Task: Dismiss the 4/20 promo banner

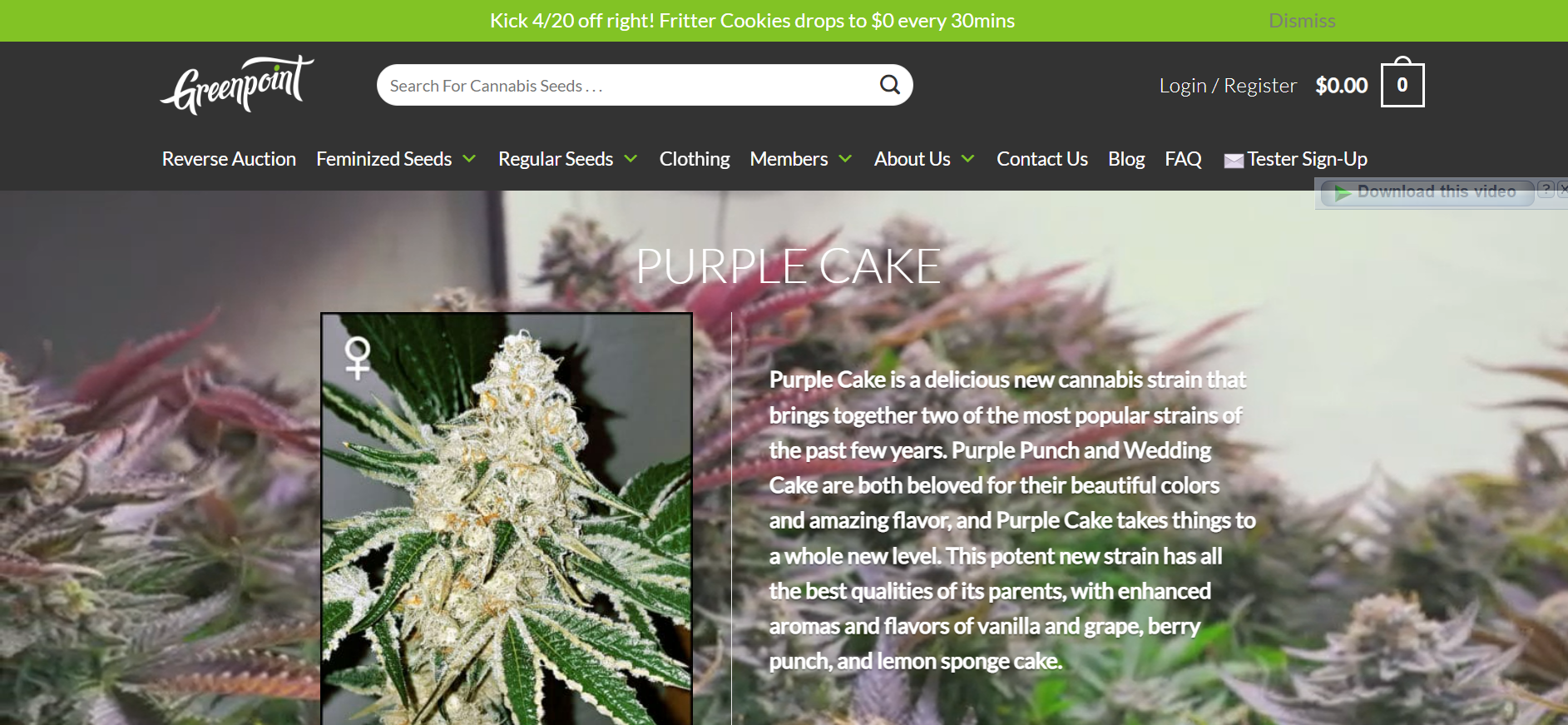Action: (1302, 21)
